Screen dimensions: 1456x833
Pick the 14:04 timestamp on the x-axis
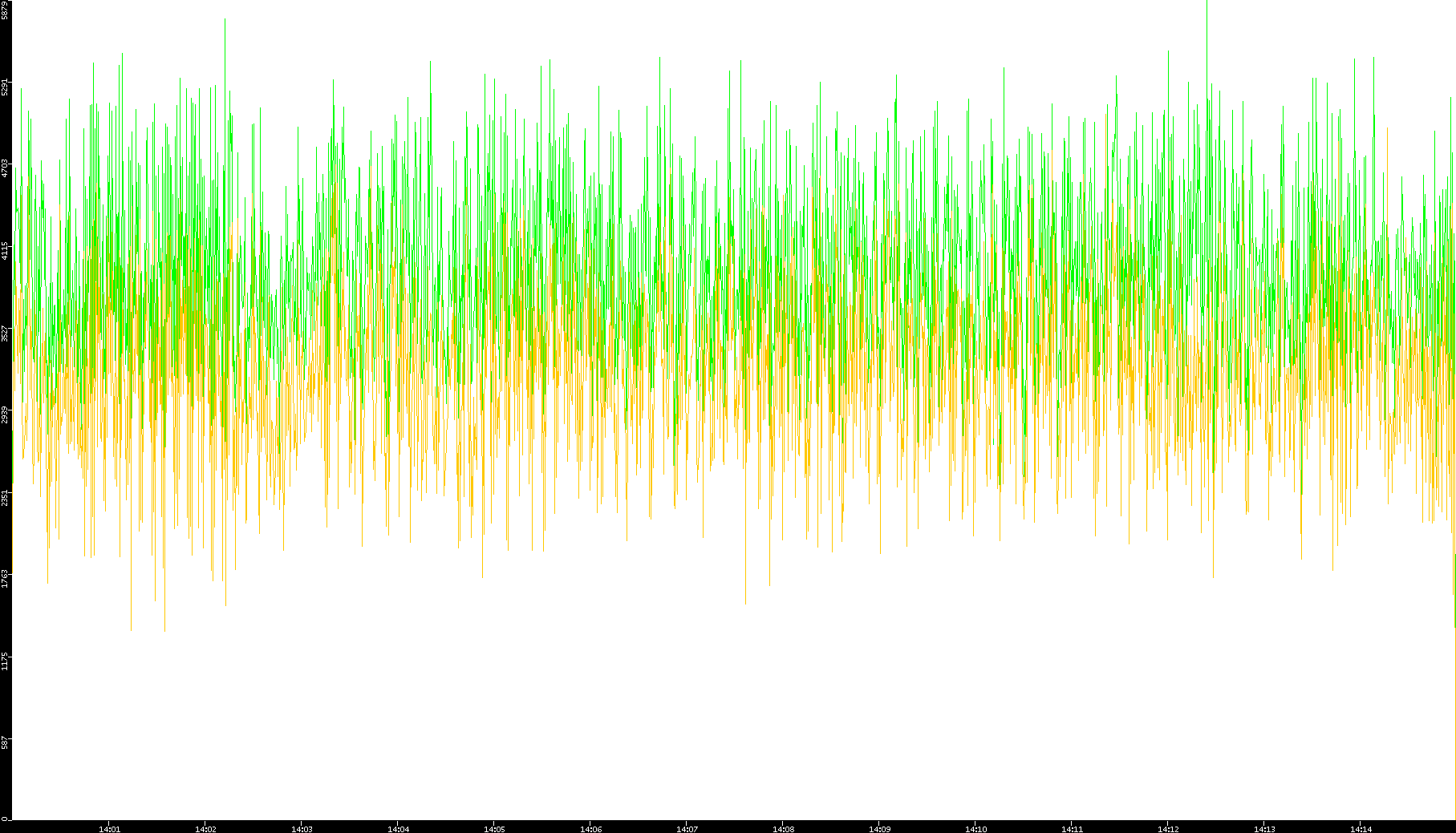[398, 828]
